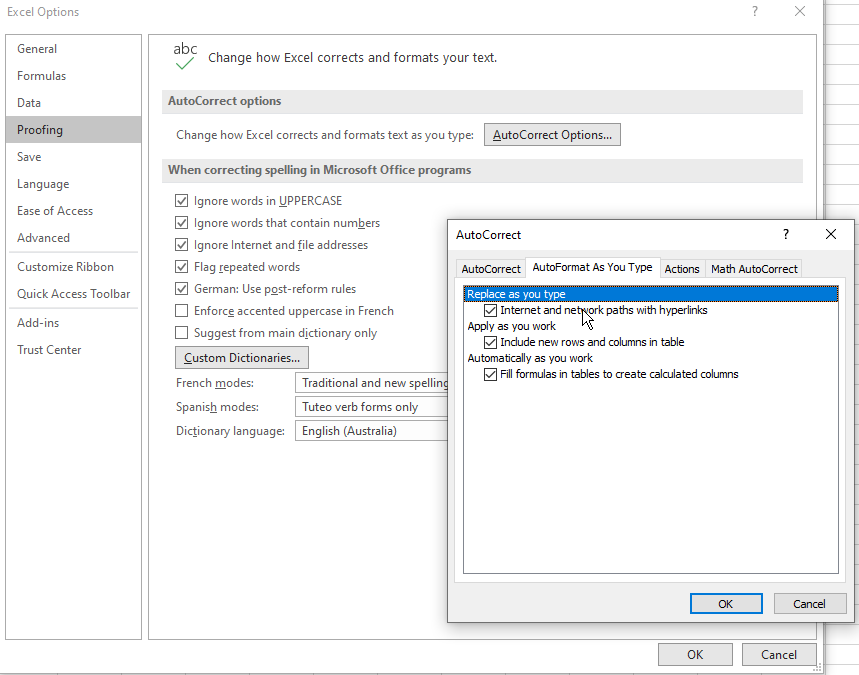Open the General options category

click(x=73, y=49)
